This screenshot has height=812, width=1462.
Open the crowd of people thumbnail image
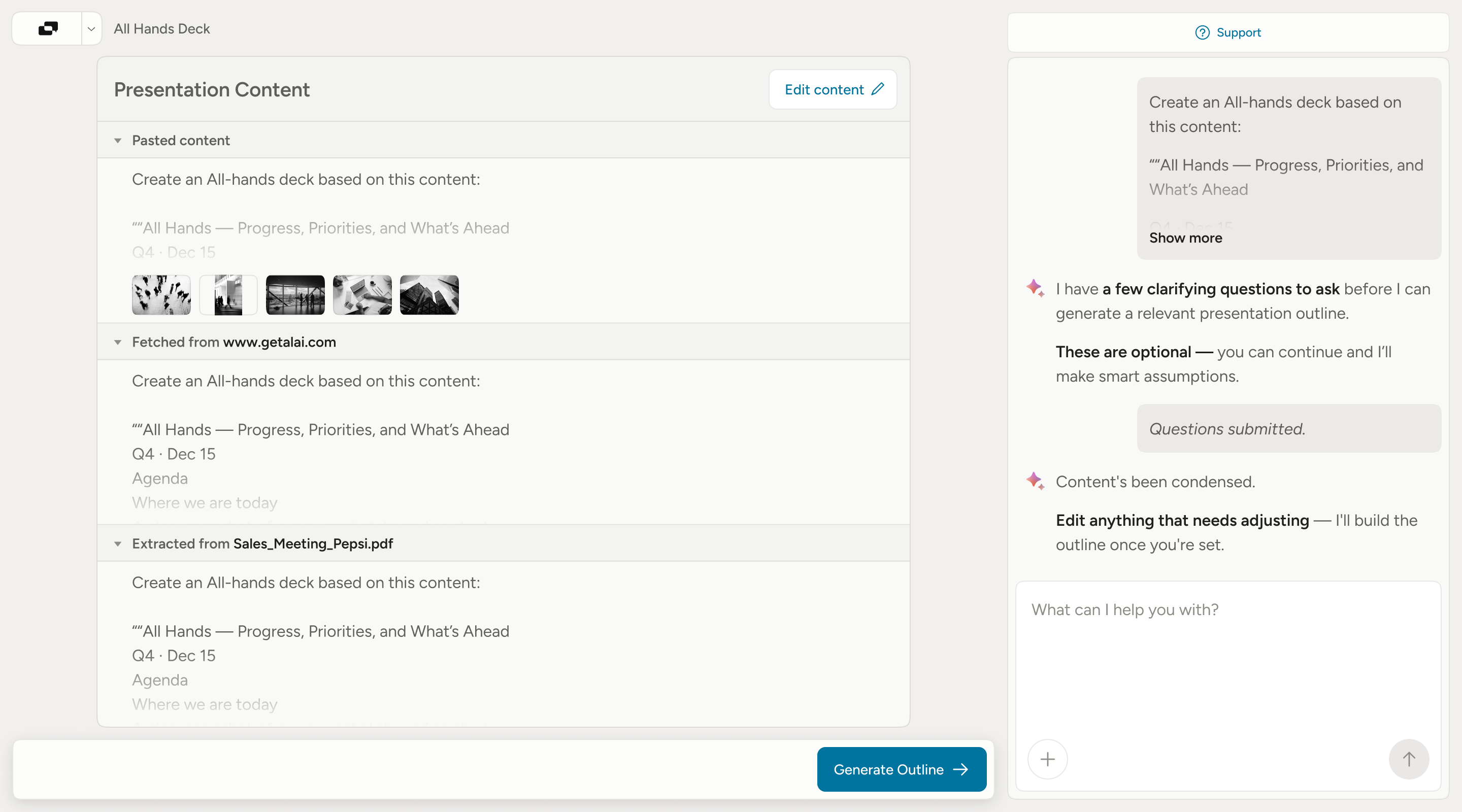click(161, 295)
